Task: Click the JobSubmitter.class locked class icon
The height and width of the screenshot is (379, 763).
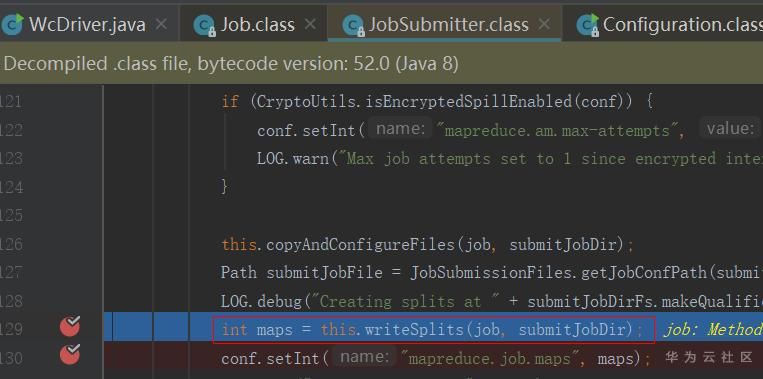Action: pyautogui.click(x=354, y=25)
